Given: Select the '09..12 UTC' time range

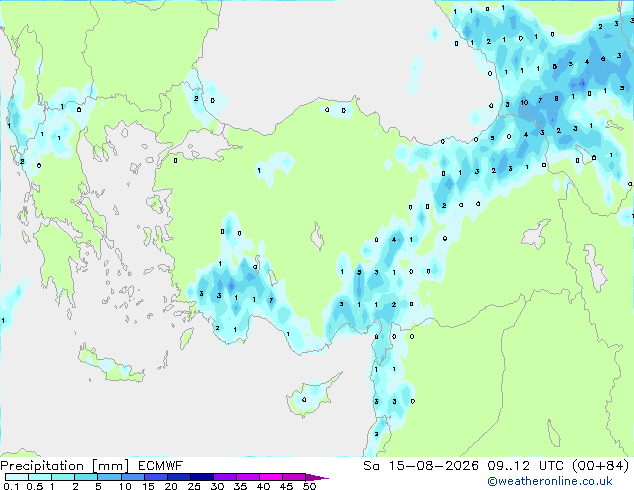Looking at the screenshot, I should [x=525, y=466].
